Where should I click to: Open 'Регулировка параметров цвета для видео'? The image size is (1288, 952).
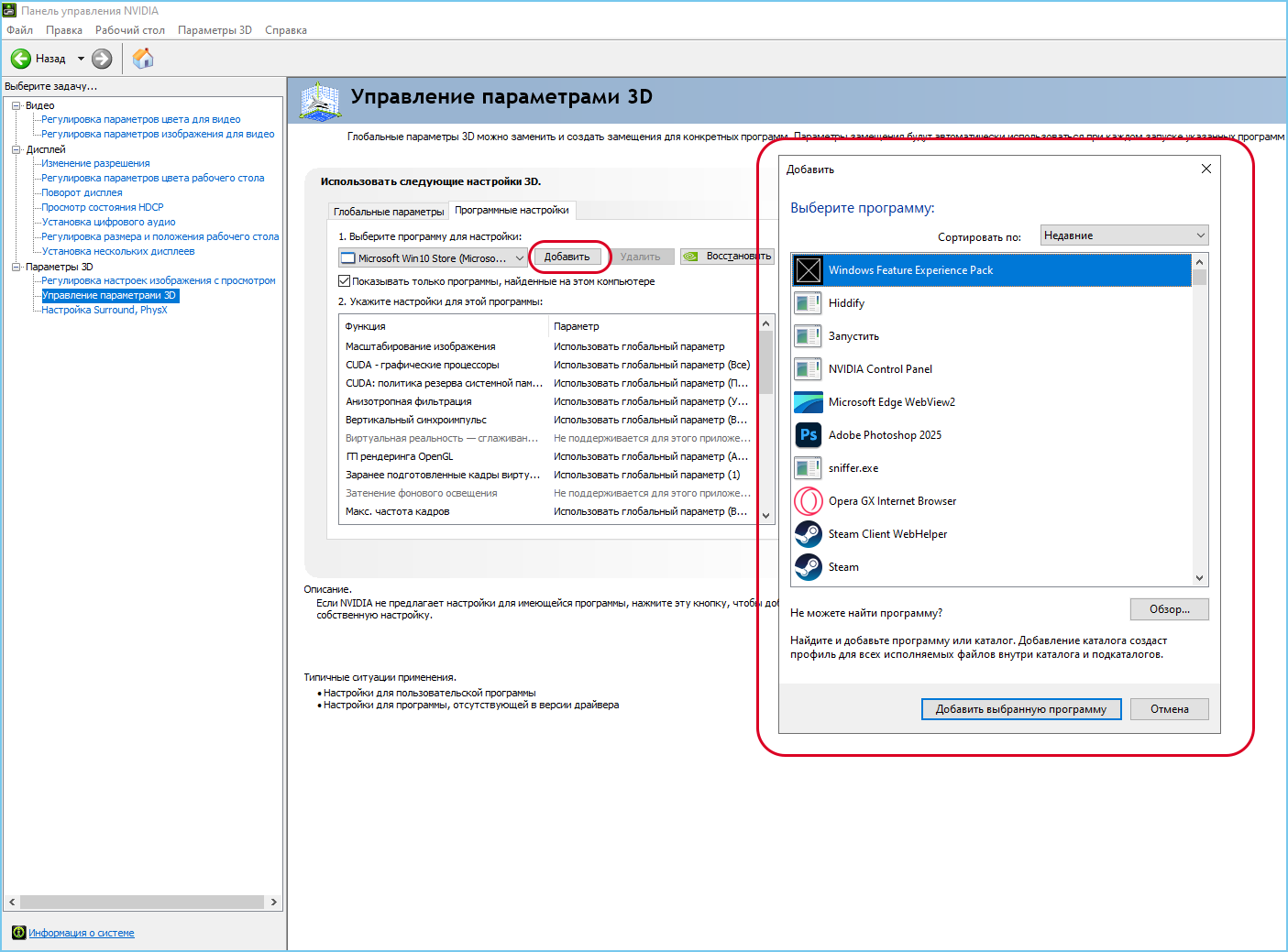point(141,119)
